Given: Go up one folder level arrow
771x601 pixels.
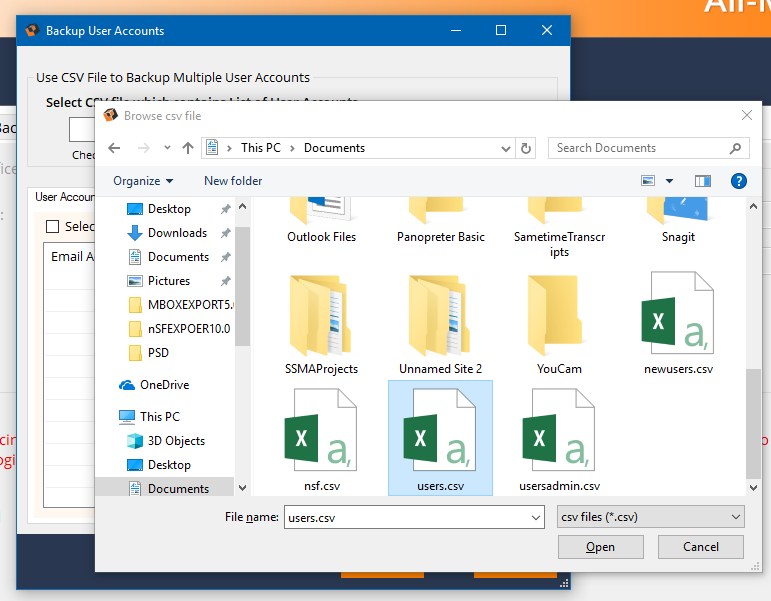Looking at the screenshot, I should (188, 148).
